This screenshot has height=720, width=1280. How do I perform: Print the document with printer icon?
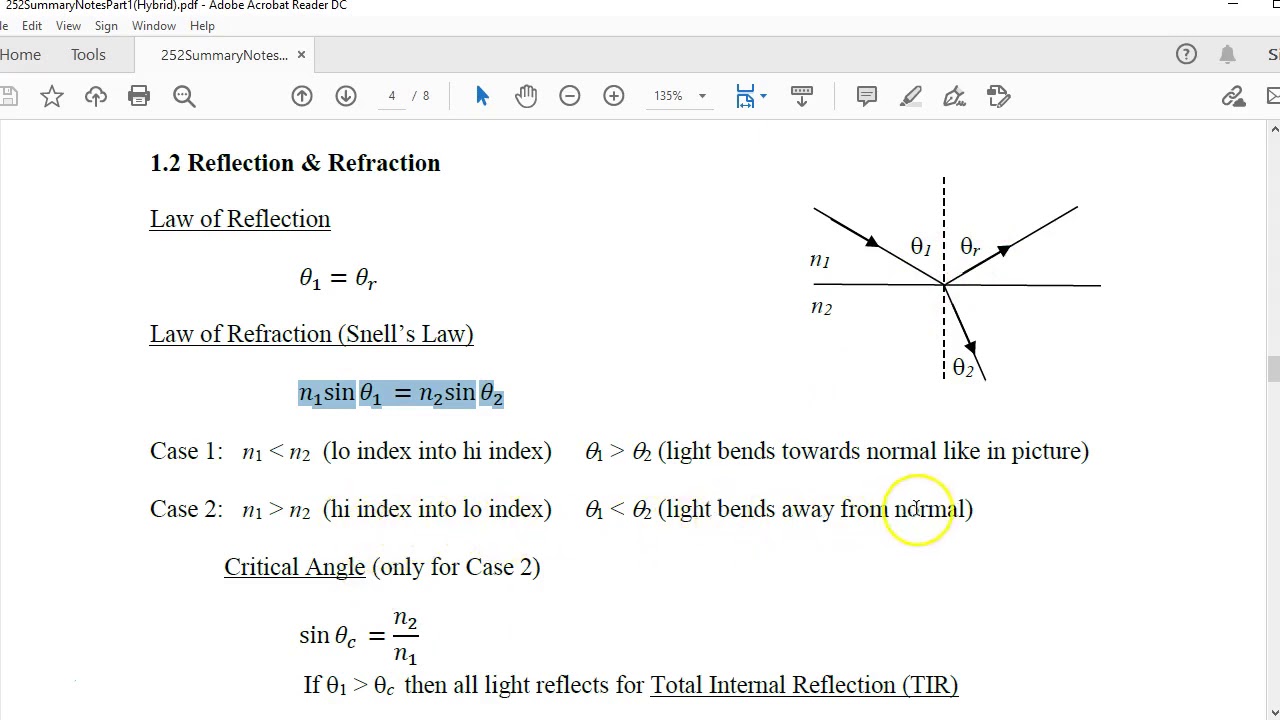pos(139,96)
